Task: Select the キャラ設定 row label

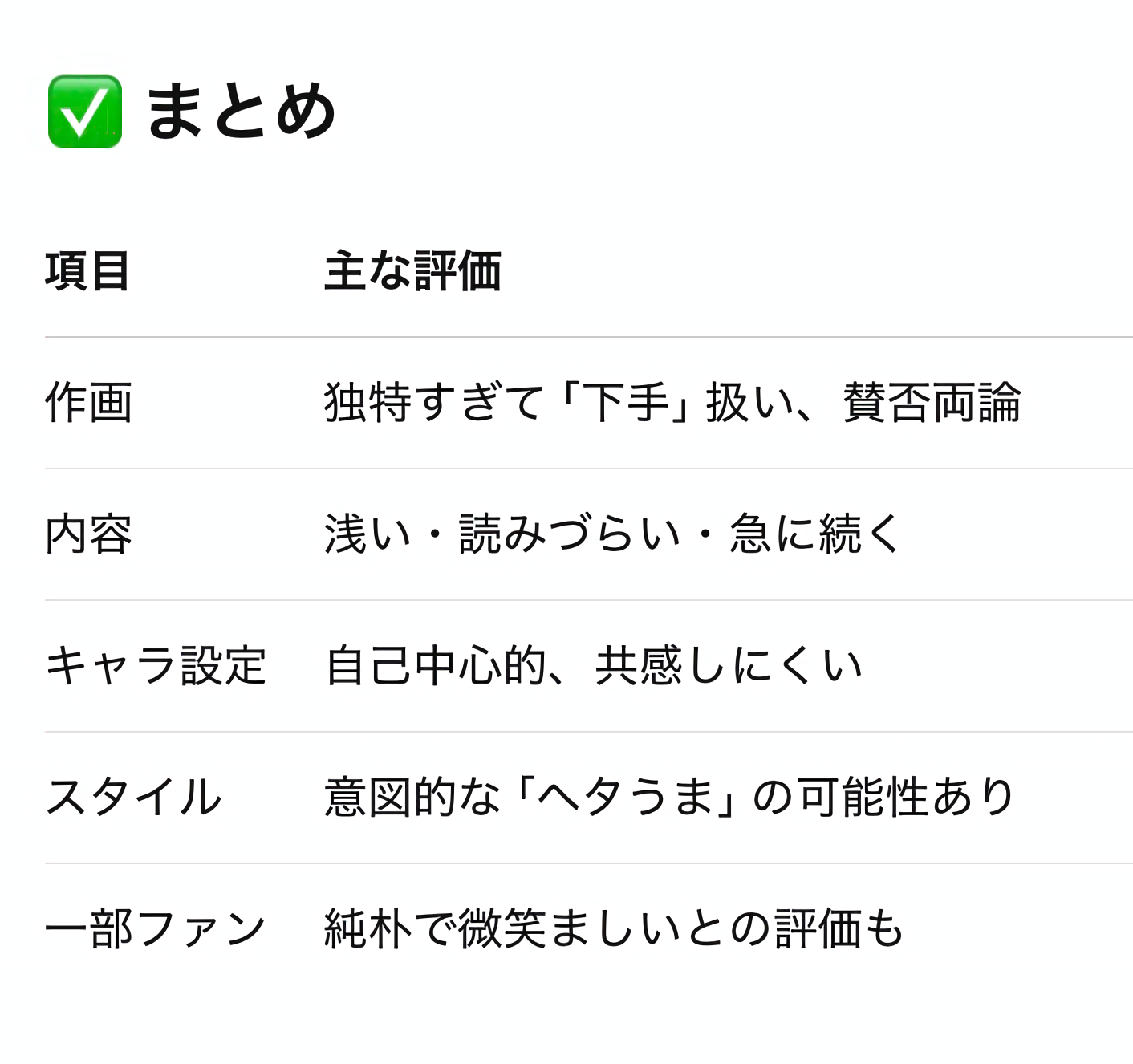Action: pos(156,665)
